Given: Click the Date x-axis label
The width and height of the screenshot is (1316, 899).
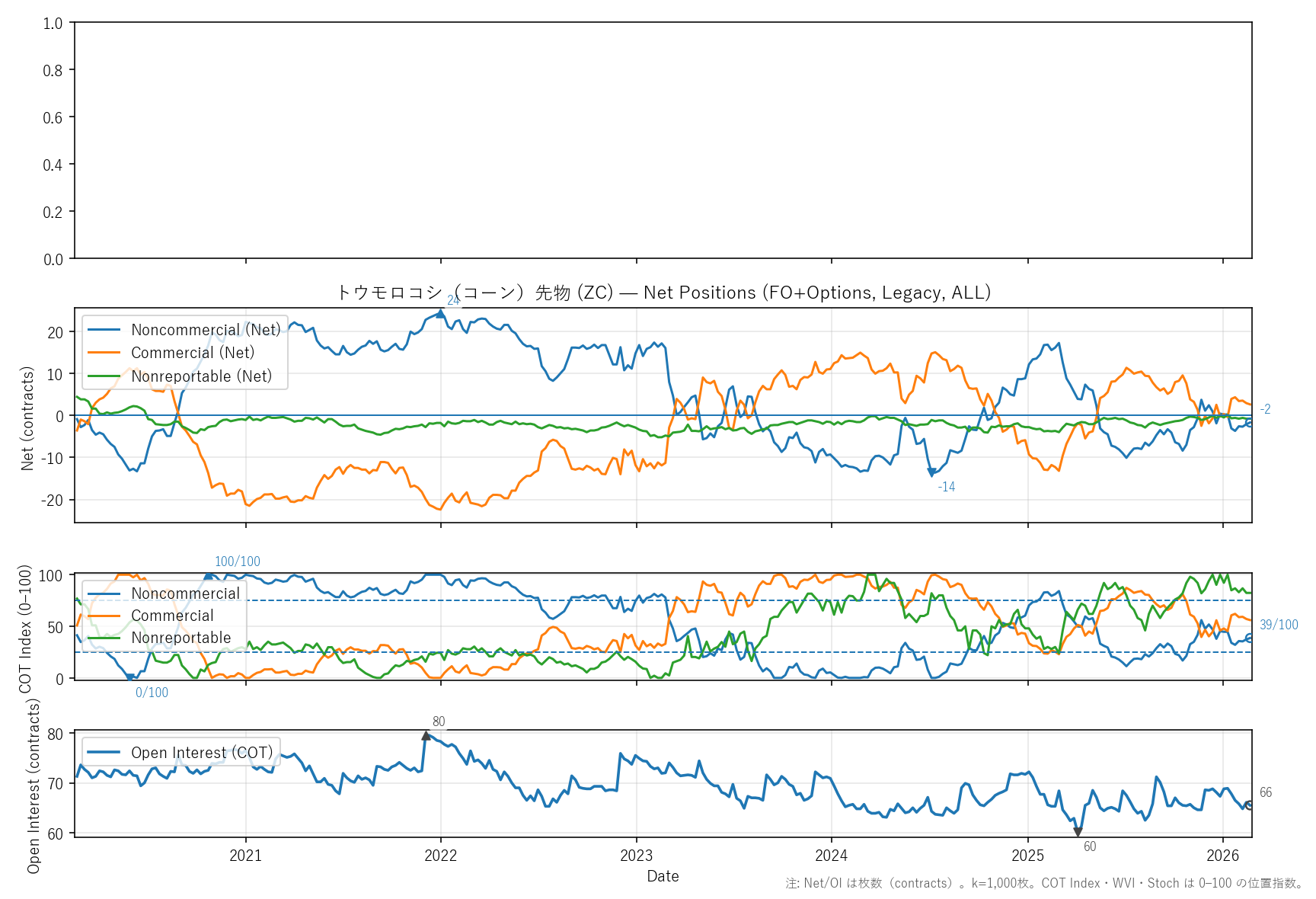Looking at the screenshot, I should pos(663,876).
